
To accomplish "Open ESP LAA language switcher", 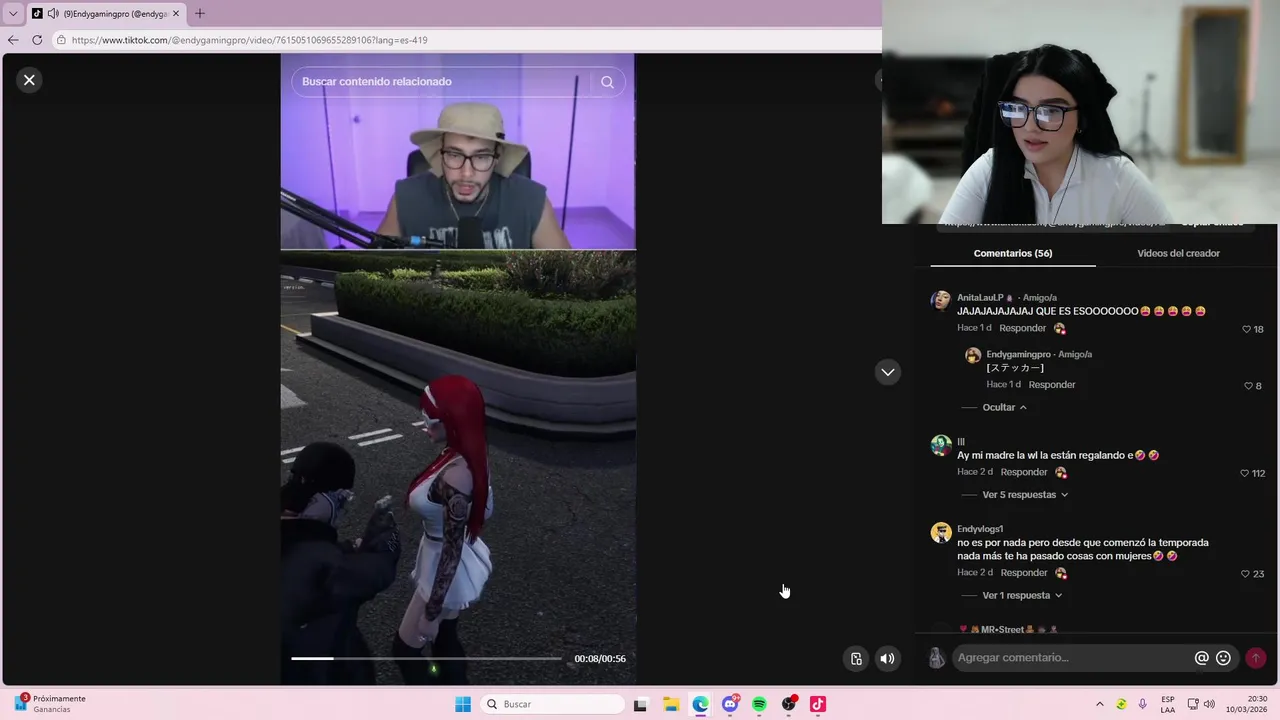I will tap(1168, 704).
